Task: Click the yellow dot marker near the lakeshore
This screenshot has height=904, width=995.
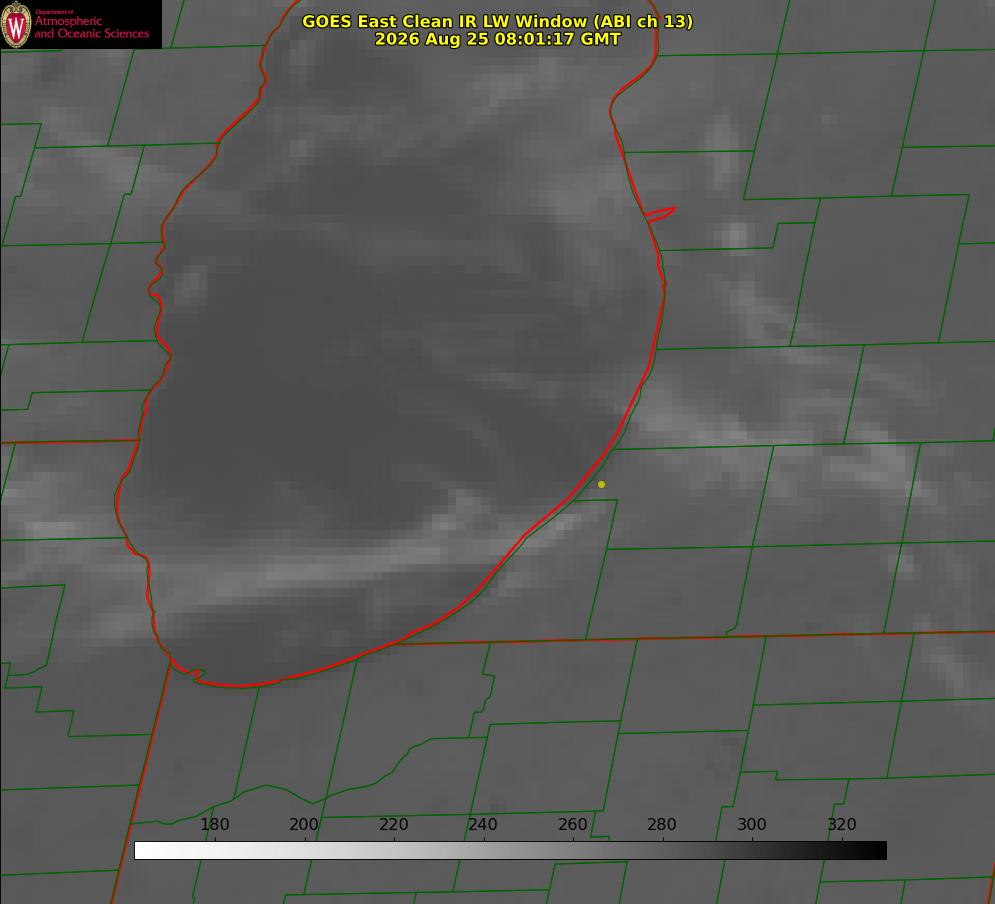Action: pyautogui.click(x=601, y=484)
